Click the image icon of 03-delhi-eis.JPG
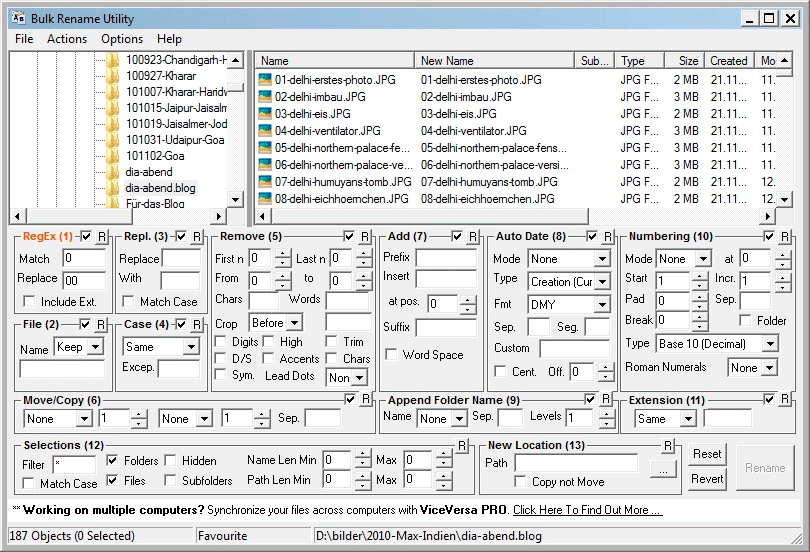This screenshot has width=810, height=552. click(265, 114)
